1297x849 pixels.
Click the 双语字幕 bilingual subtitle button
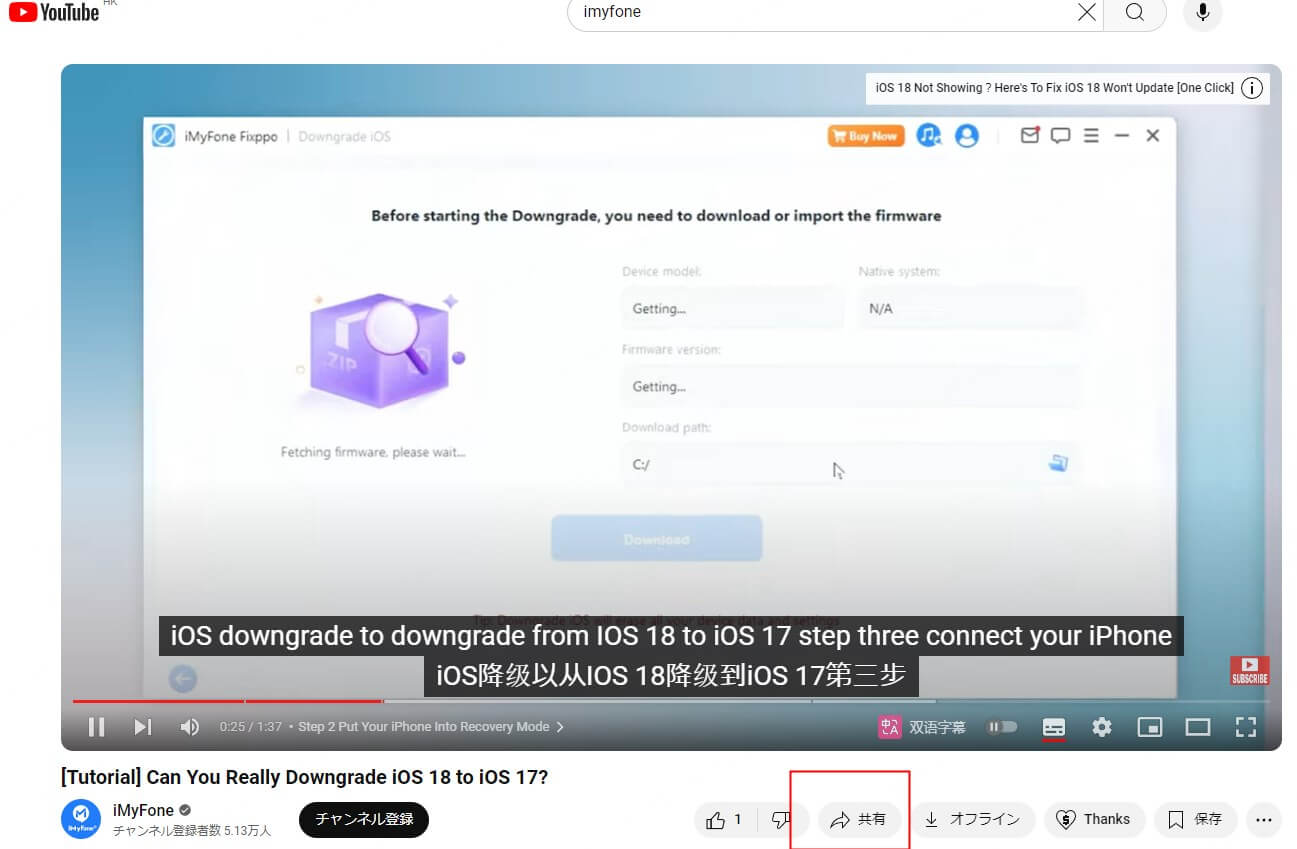pos(922,727)
